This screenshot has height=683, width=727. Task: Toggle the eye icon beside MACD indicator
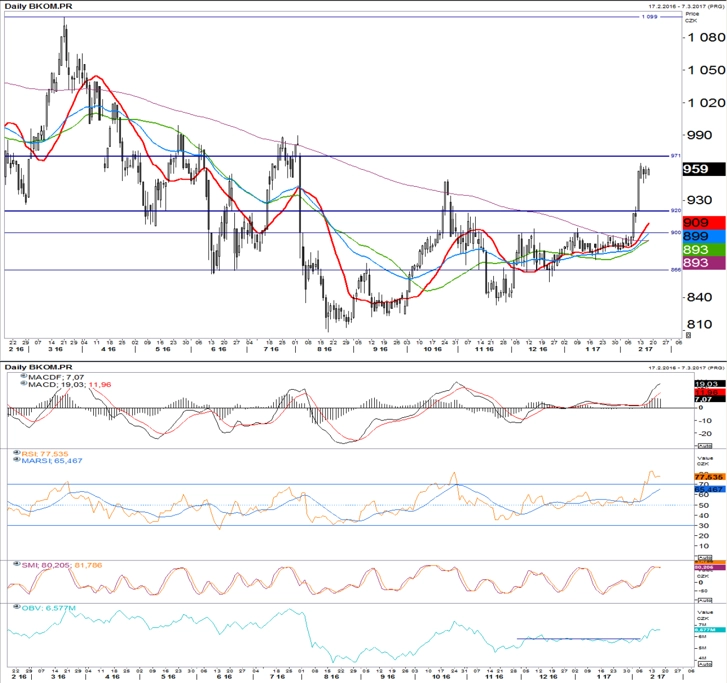[x=24, y=383]
